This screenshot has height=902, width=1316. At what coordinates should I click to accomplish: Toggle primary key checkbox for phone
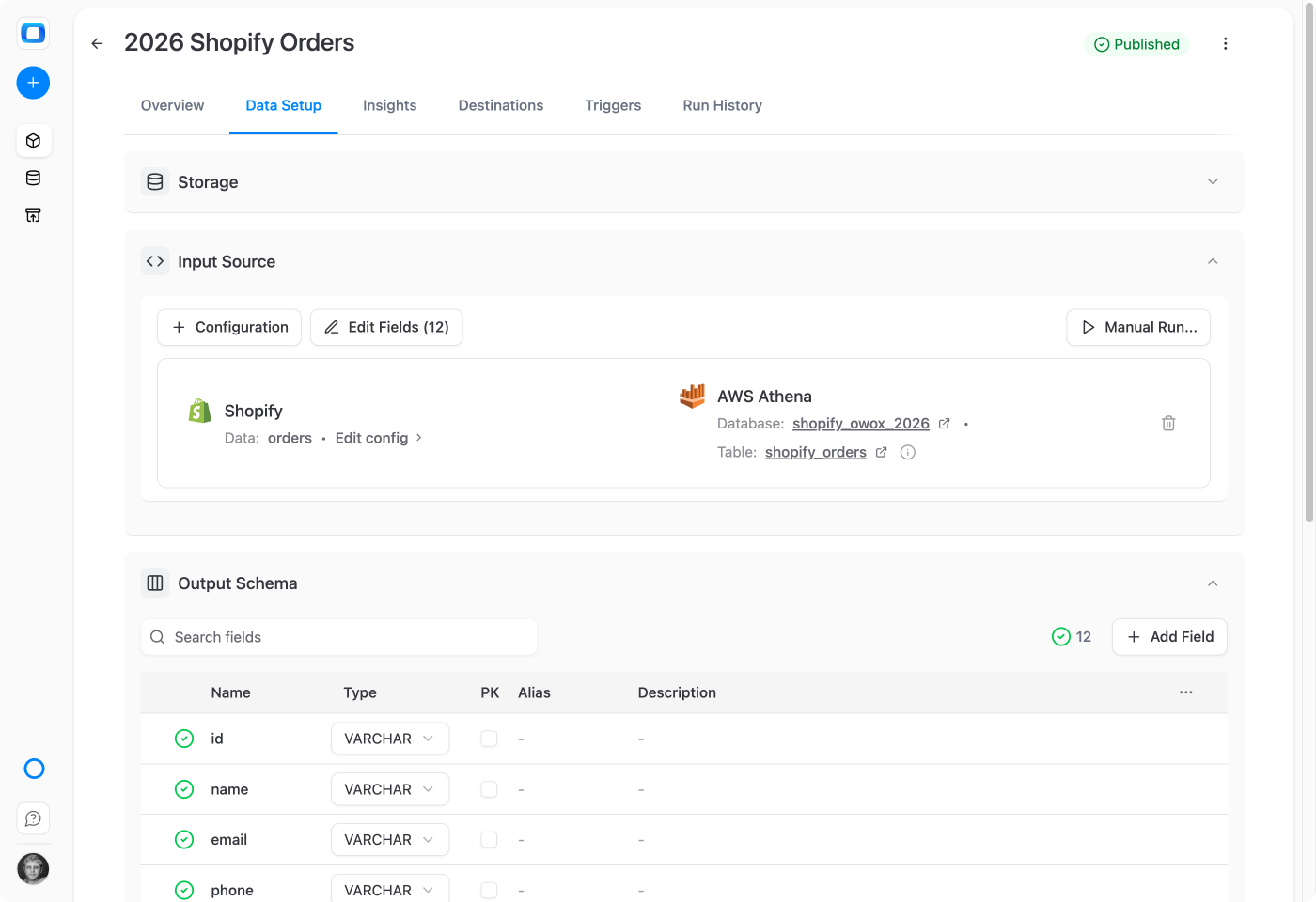[489, 890]
